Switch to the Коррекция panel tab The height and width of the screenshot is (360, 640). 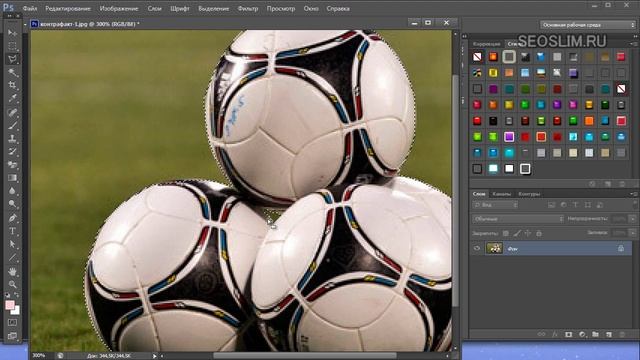pyautogui.click(x=486, y=44)
